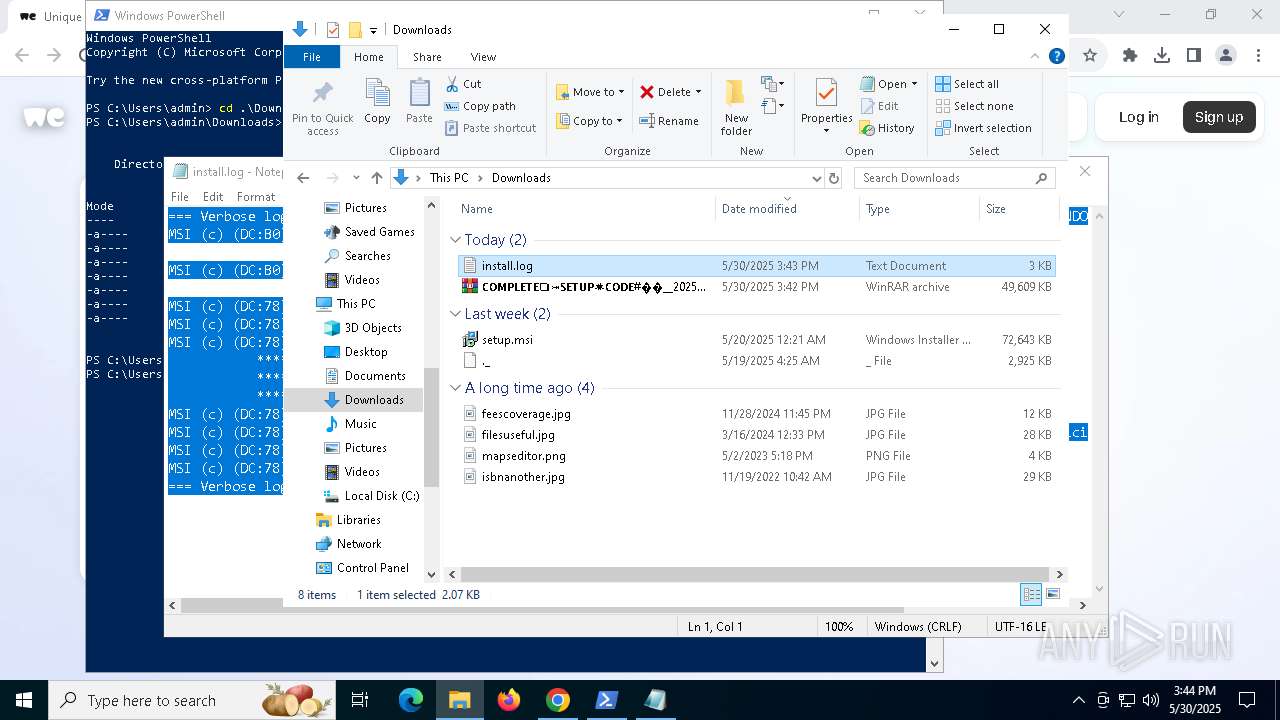This screenshot has width=1280, height=720.
Task: Select the Cut command
Action: 463,84
